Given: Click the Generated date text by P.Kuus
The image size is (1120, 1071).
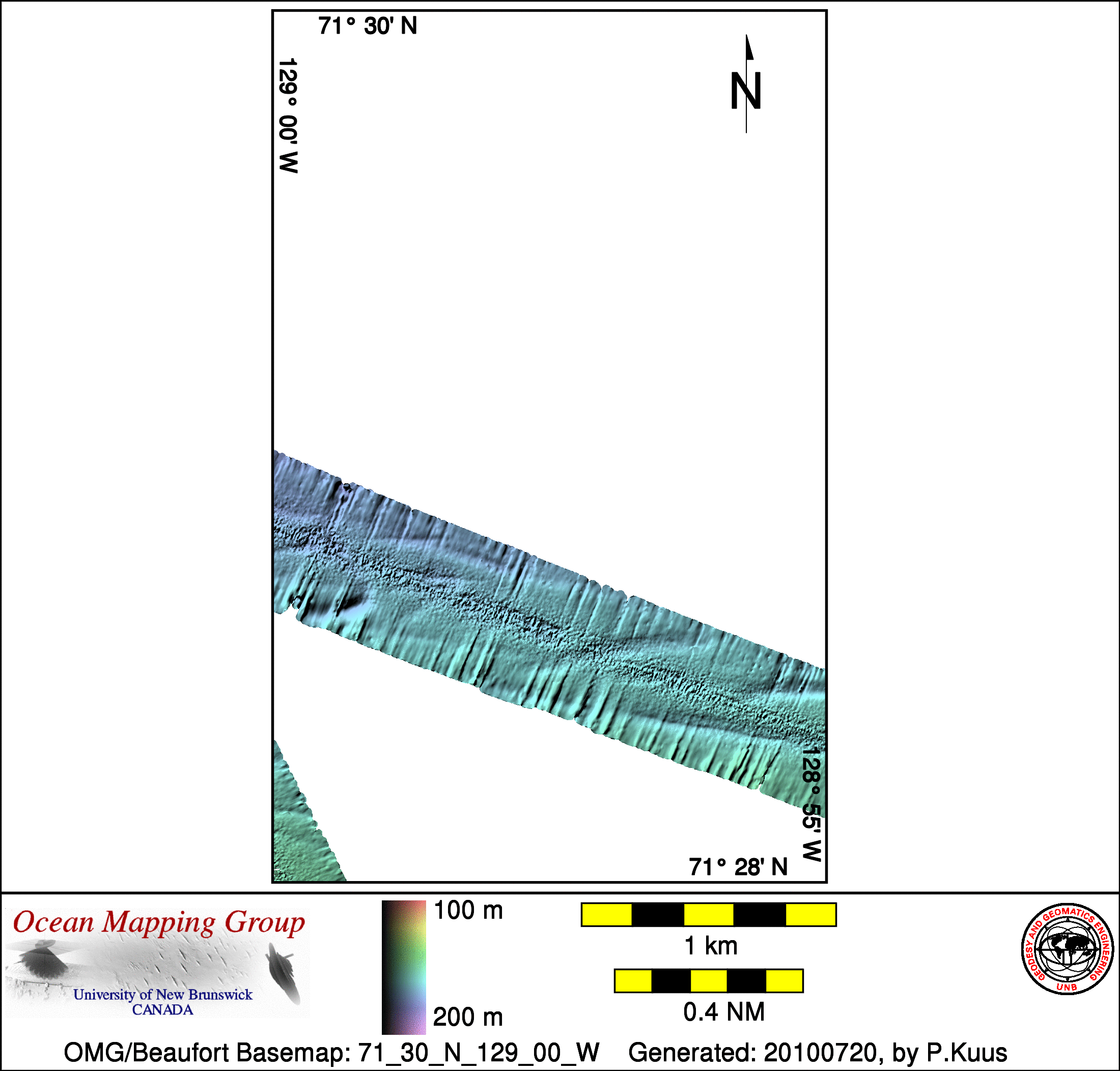Looking at the screenshot, I should (x=817, y=1052).
